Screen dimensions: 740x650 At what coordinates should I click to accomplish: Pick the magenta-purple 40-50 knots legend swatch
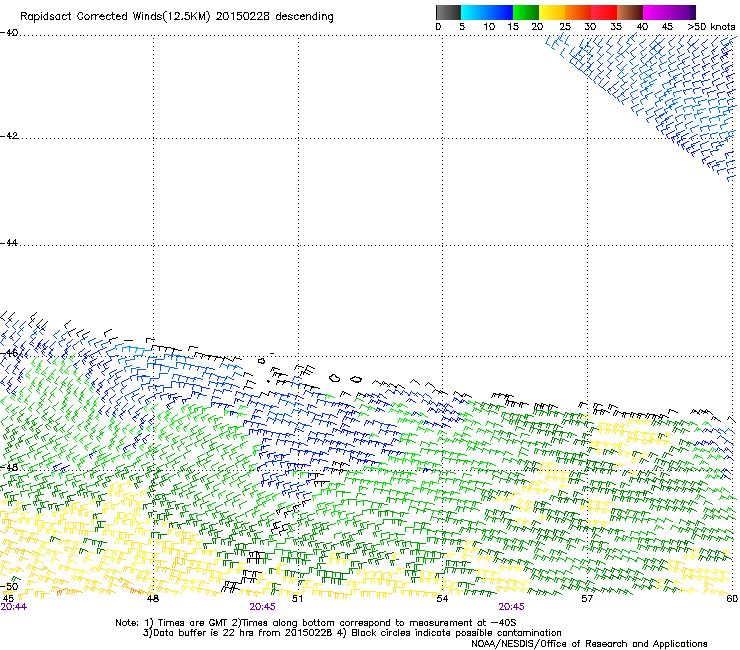pos(669,12)
